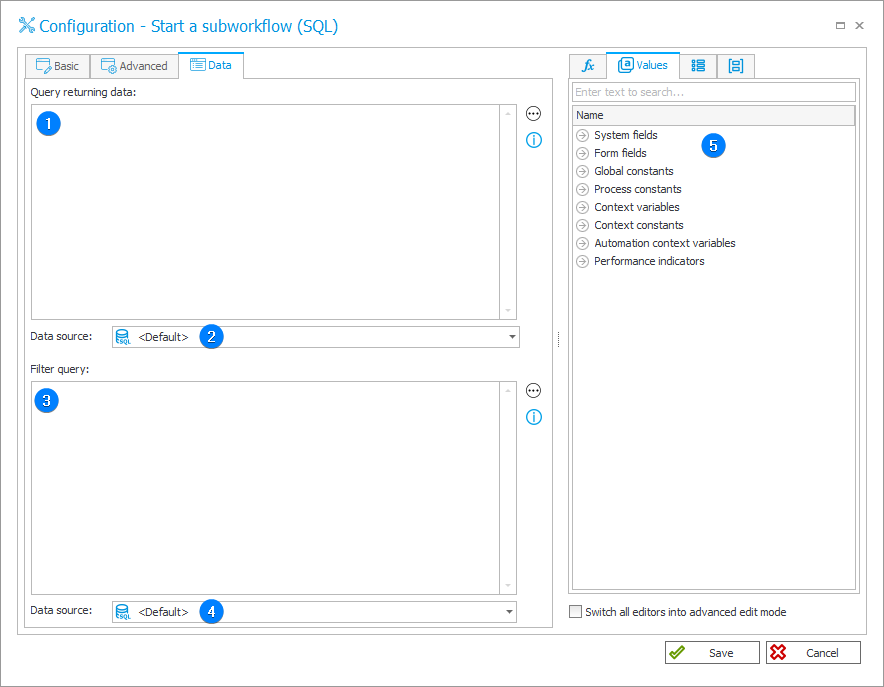The width and height of the screenshot is (884, 687).
Task: Show info for Filter query
Action: coord(533,417)
